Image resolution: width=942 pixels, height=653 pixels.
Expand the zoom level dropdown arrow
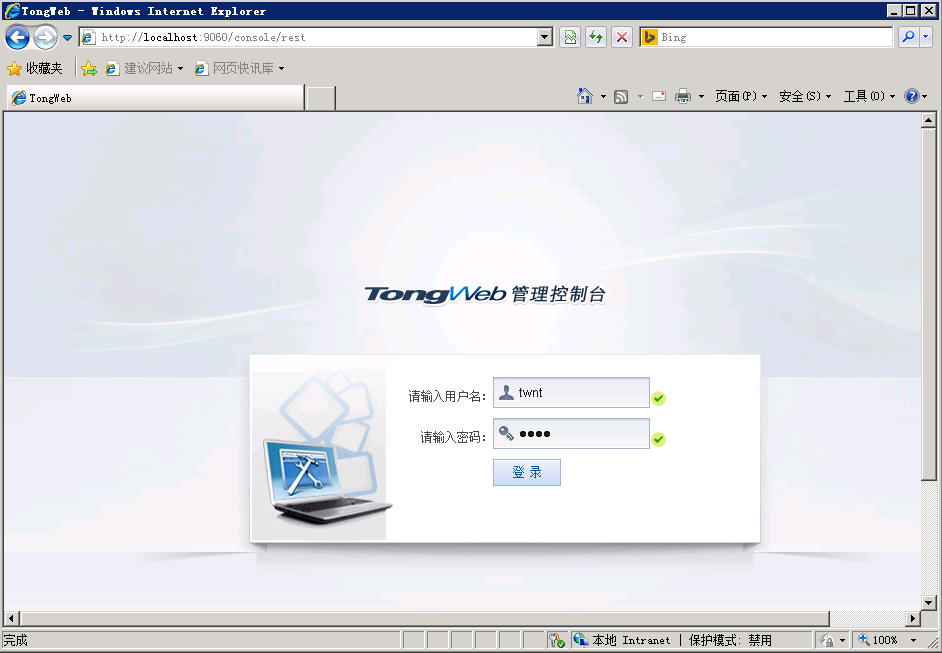click(x=913, y=640)
